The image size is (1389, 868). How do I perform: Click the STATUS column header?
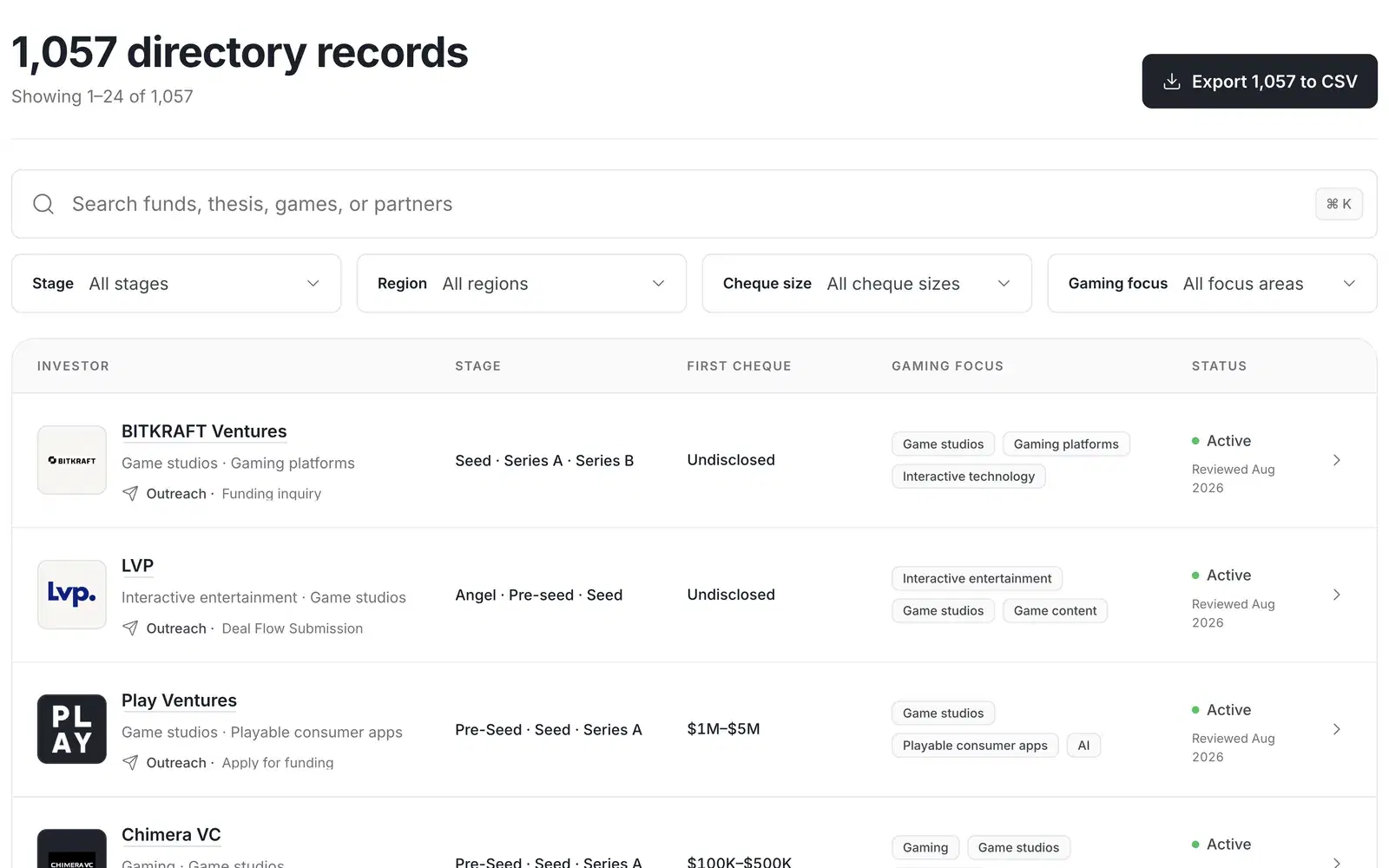point(1219,366)
